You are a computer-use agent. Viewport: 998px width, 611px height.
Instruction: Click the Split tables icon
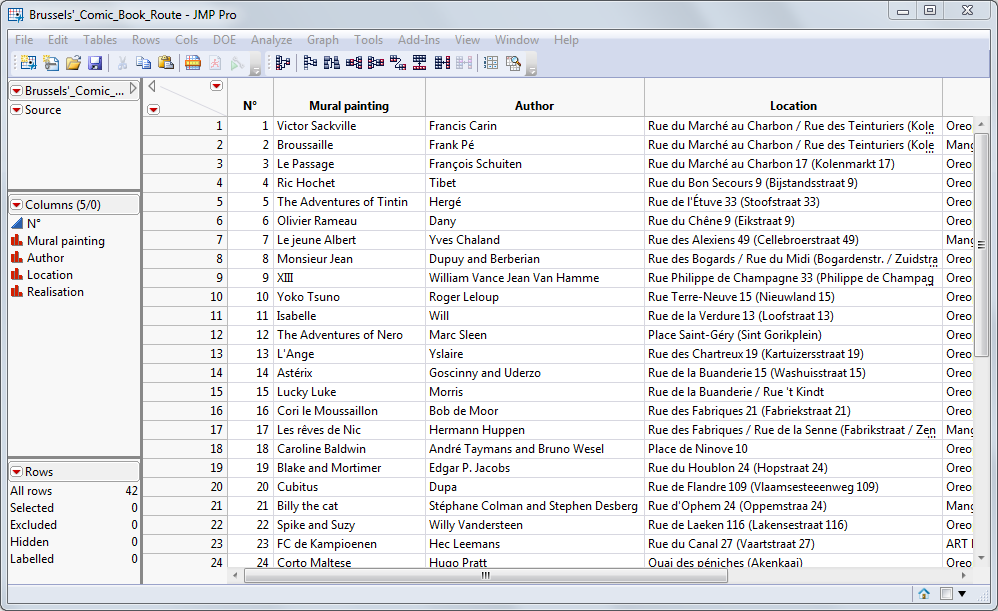click(x=376, y=62)
